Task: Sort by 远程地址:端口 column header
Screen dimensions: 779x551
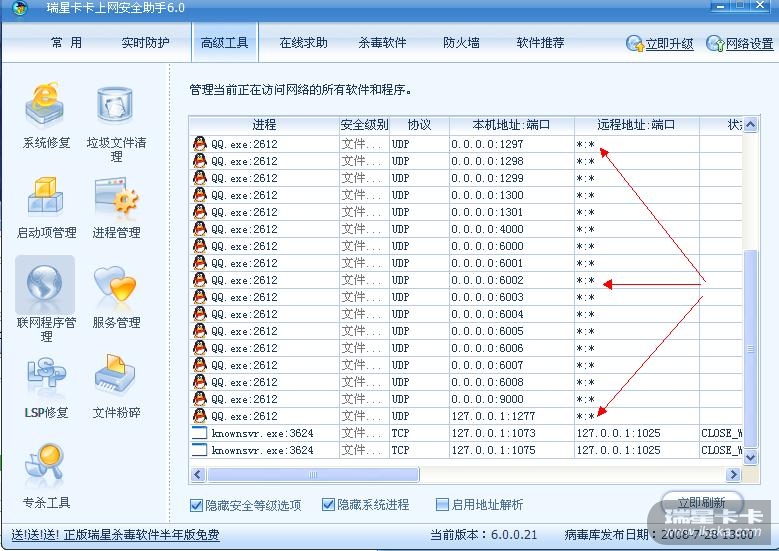Action: coord(637,125)
